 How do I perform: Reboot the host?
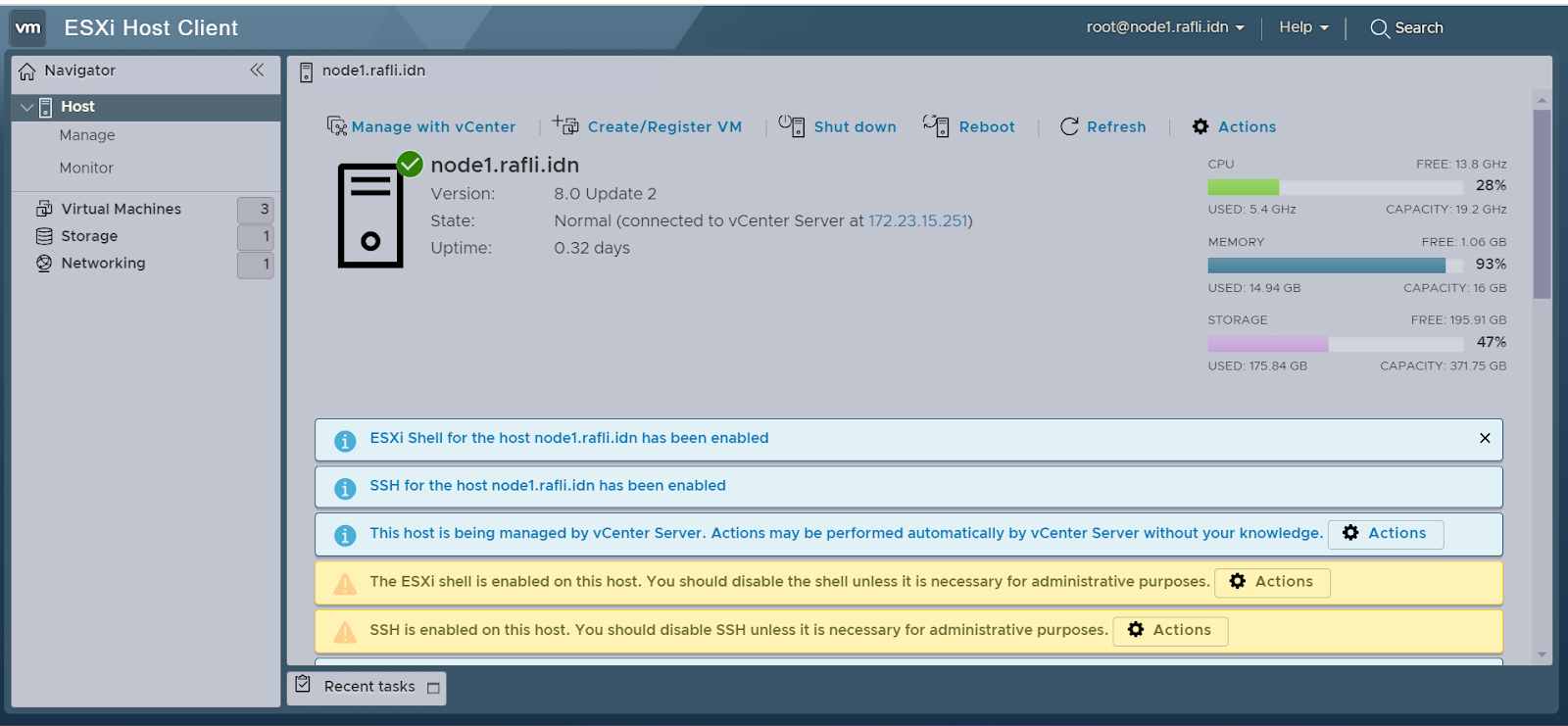[x=987, y=127]
